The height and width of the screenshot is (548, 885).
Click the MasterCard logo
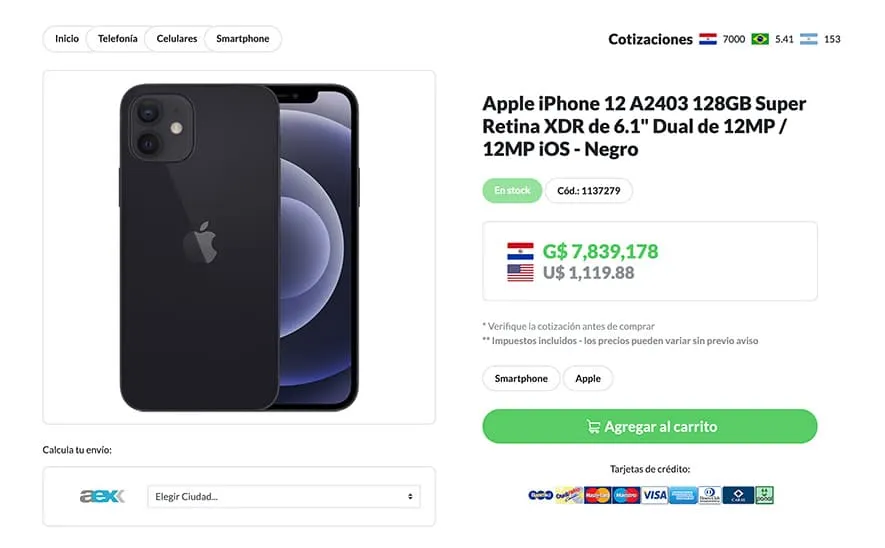coord(597,495)
